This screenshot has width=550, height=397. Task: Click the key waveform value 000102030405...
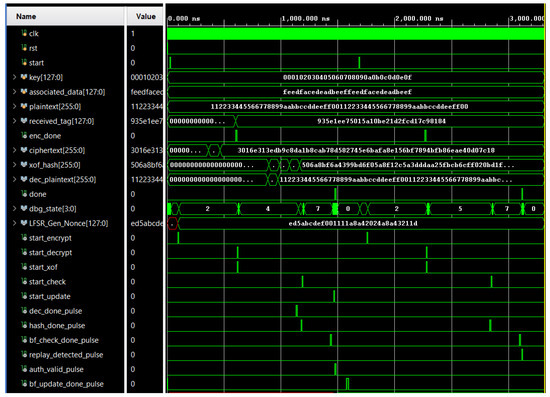(x=347, y=77)
